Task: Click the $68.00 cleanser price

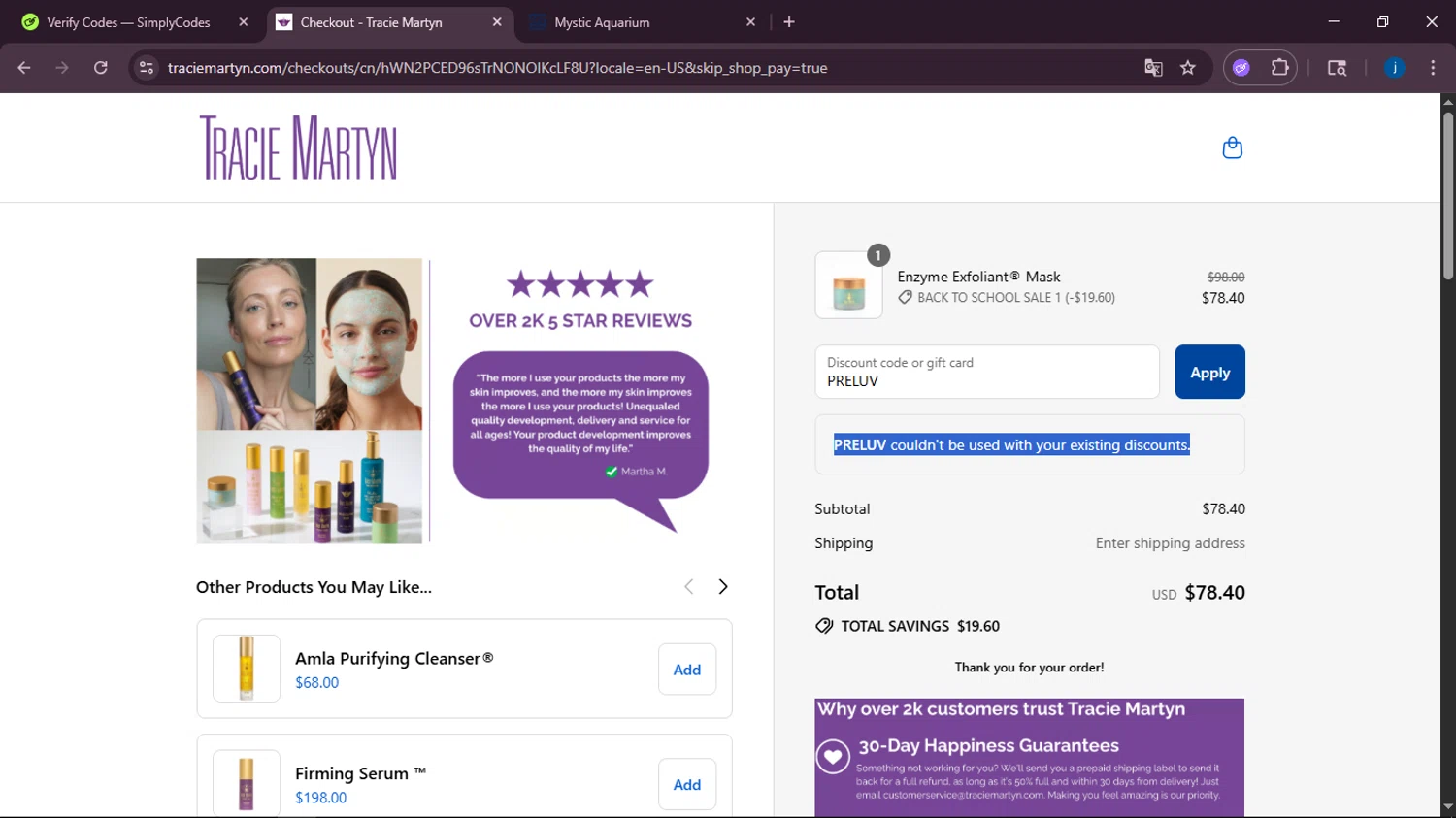Action: 317,682
